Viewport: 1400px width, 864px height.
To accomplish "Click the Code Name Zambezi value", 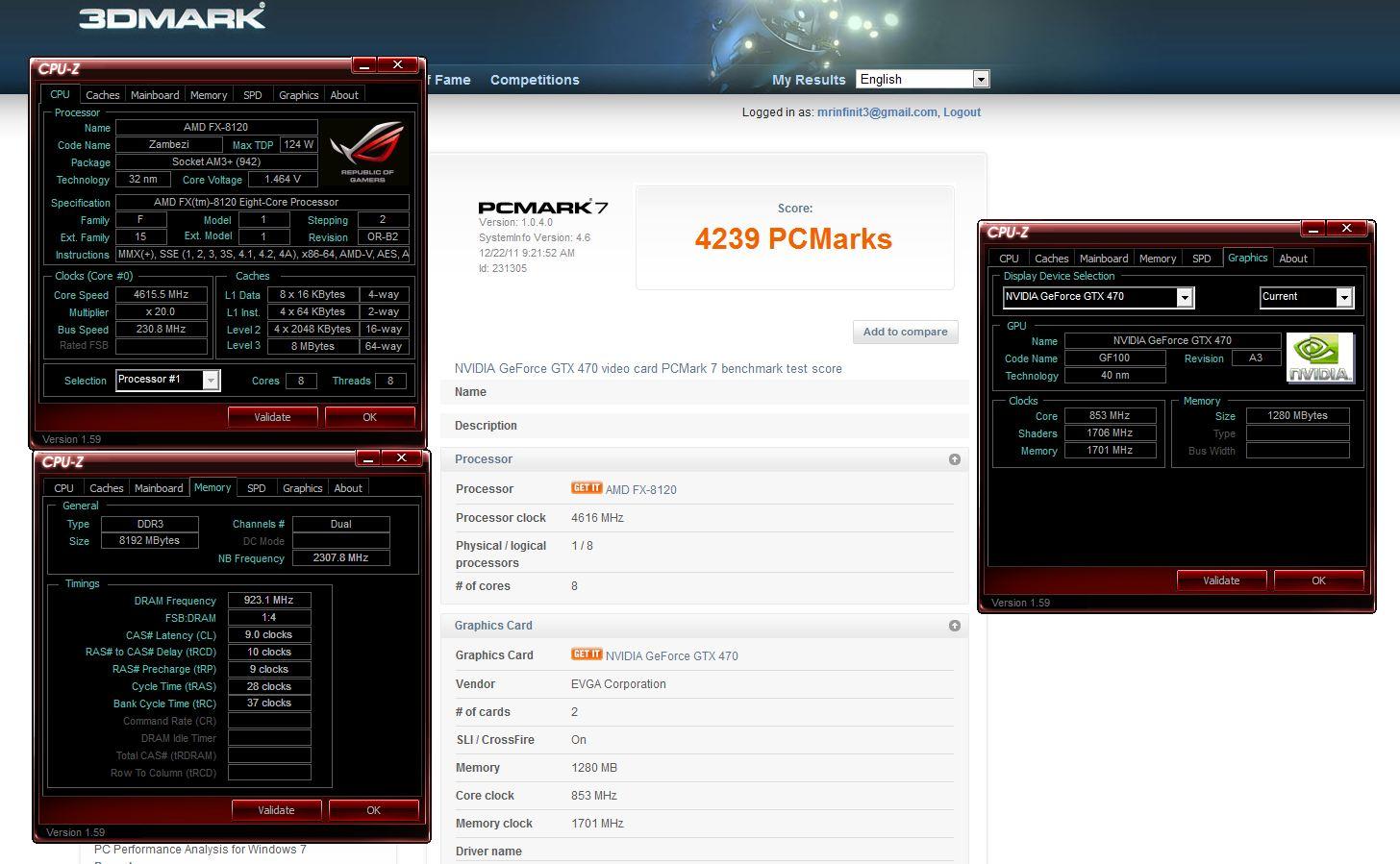I will click(x=168, y=145).
